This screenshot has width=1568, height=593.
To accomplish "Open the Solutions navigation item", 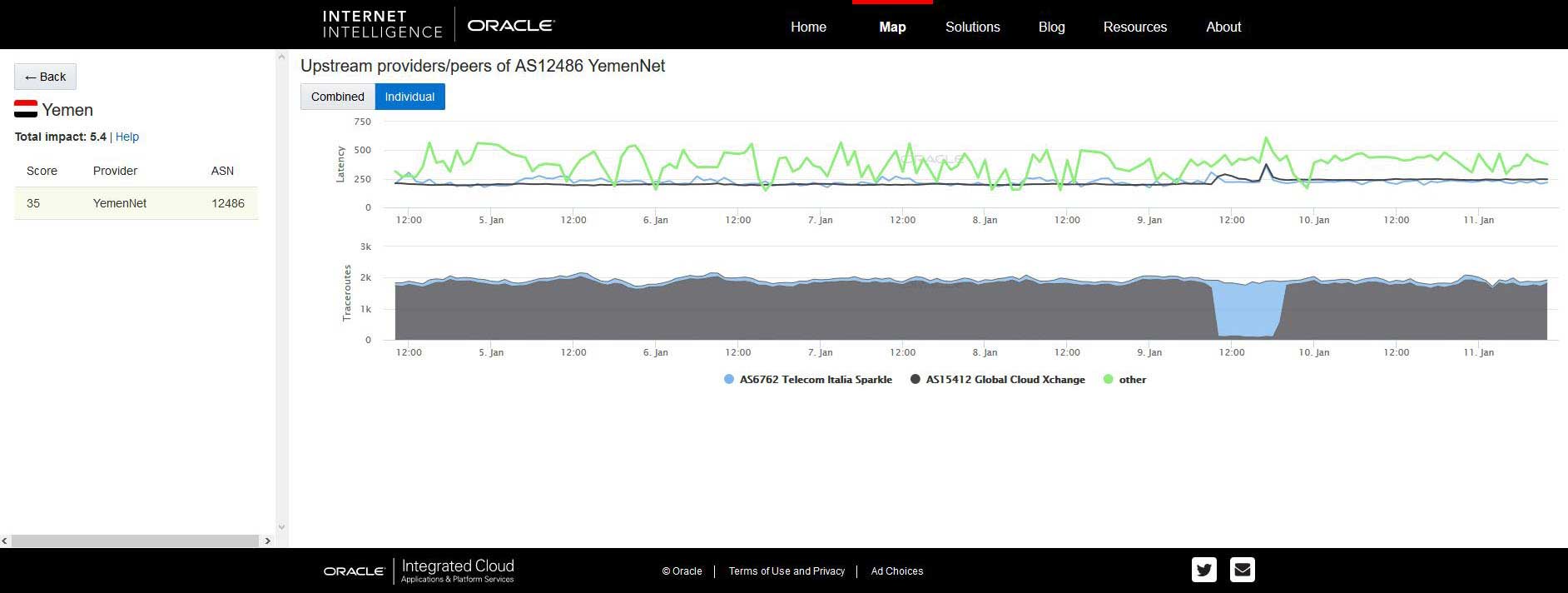I will pyautogui.click(x=972, y=27).
